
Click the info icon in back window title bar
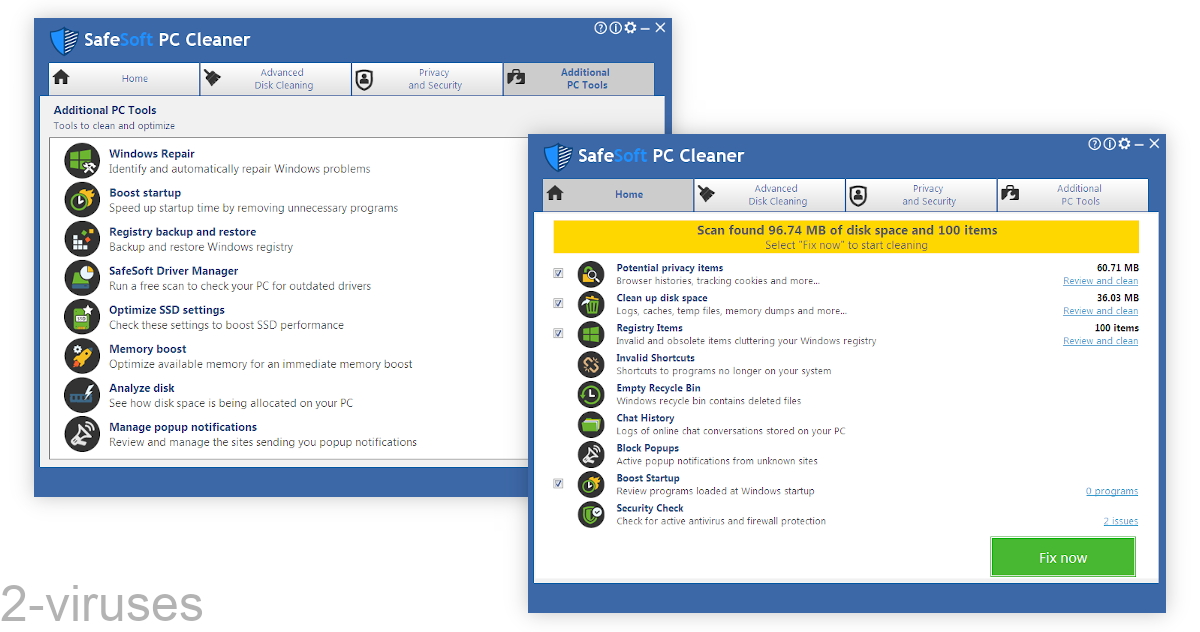tap(615, 28)
